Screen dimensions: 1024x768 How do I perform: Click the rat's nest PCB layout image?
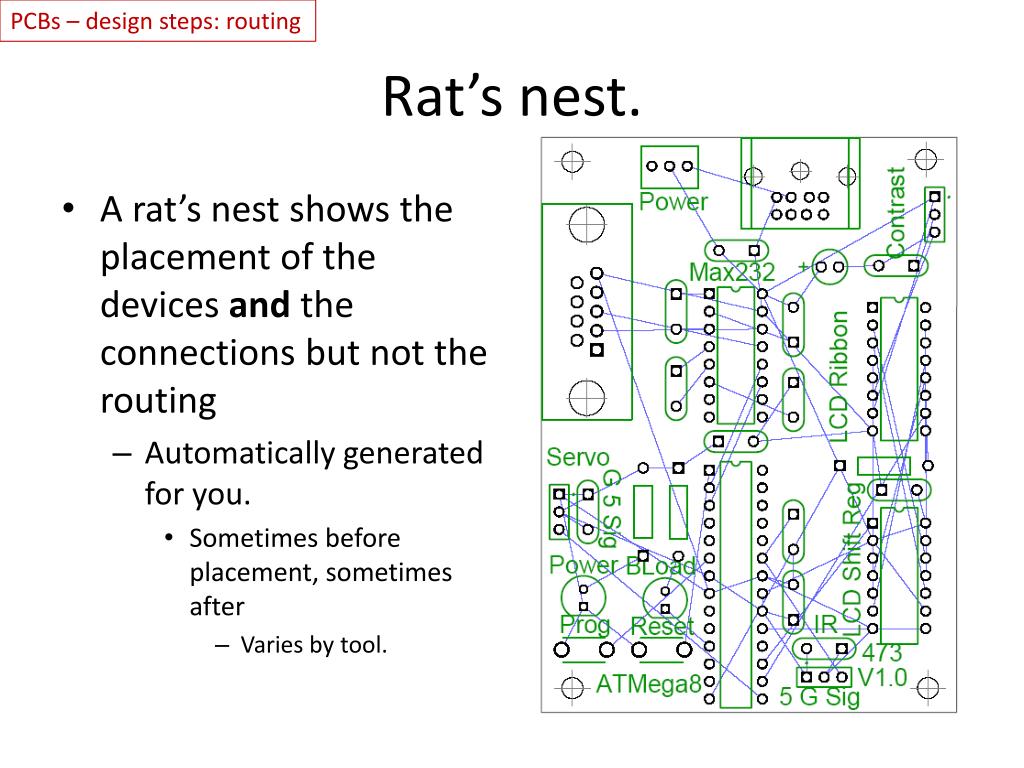tap(749, 424)
